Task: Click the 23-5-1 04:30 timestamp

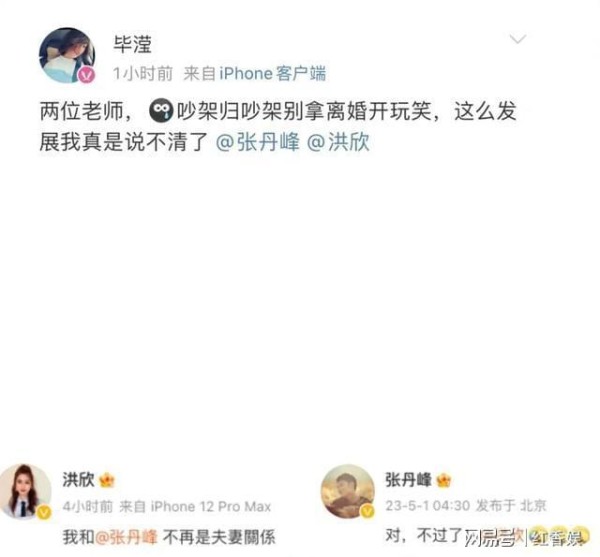Action: click(427, 505)
